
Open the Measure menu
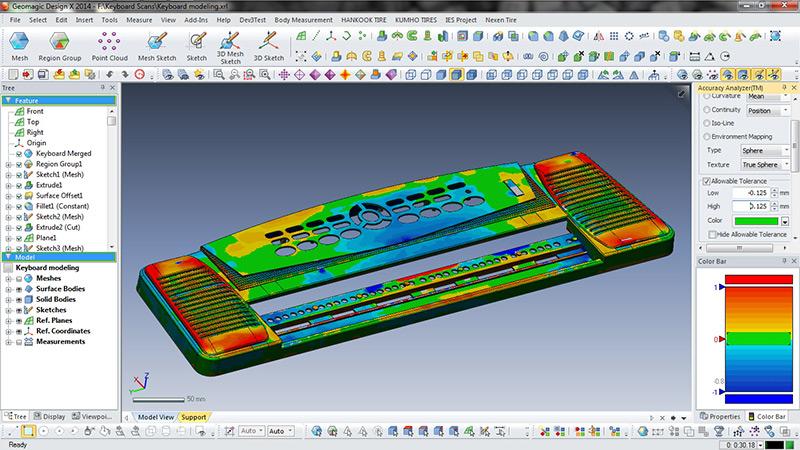coord(139,19)
